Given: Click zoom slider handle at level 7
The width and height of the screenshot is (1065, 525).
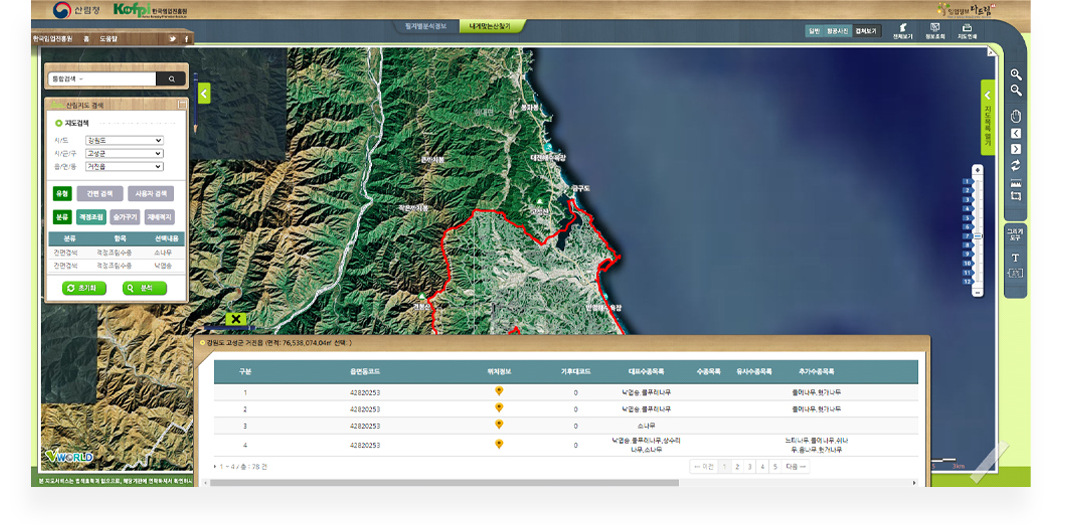Looking at the screenshot, I should 978,236.
